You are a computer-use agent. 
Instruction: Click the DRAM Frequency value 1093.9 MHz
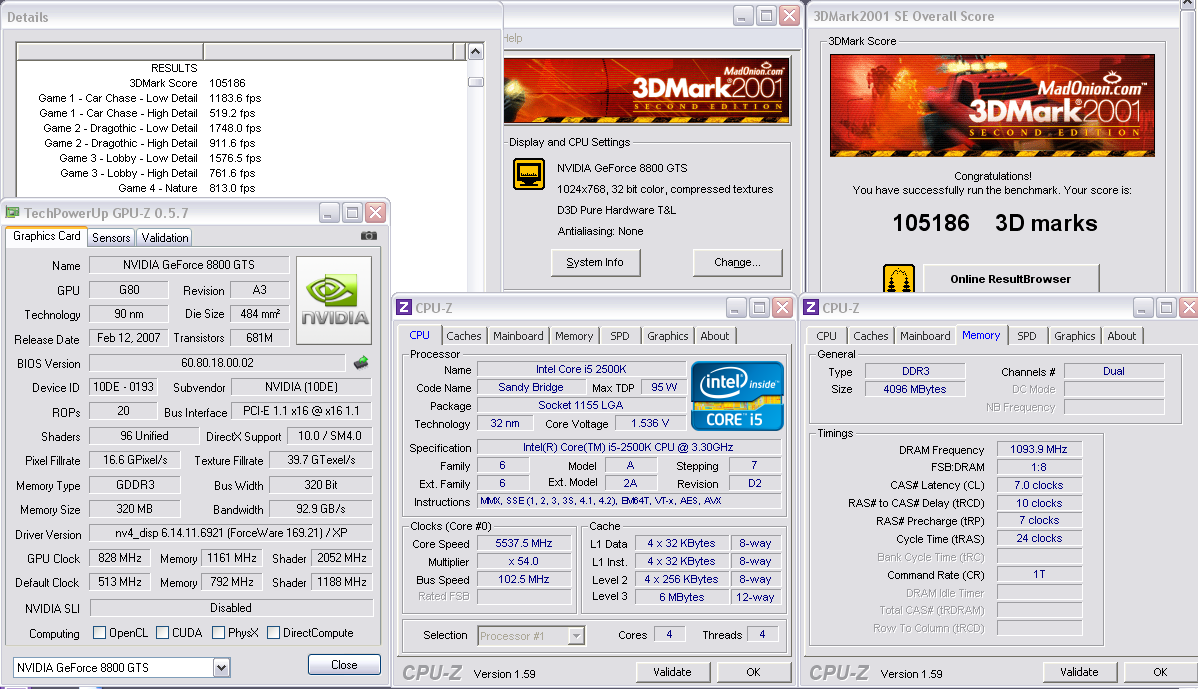click(1038, 449)
